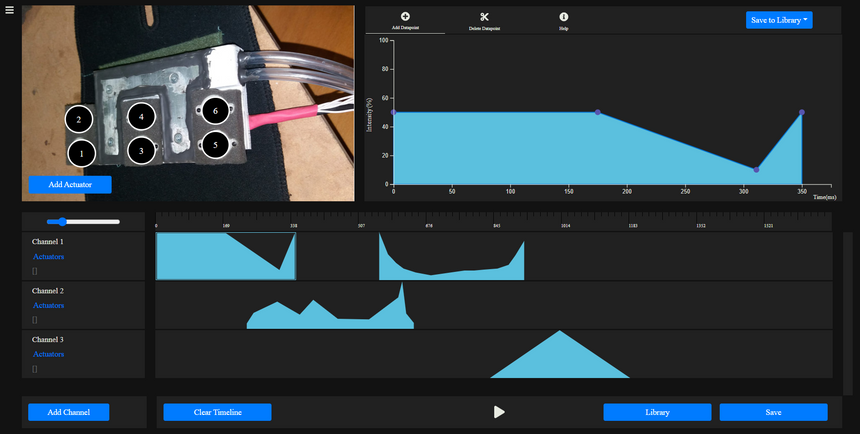
Task: Open the Help info icon
Action: (x=564, y=17)
